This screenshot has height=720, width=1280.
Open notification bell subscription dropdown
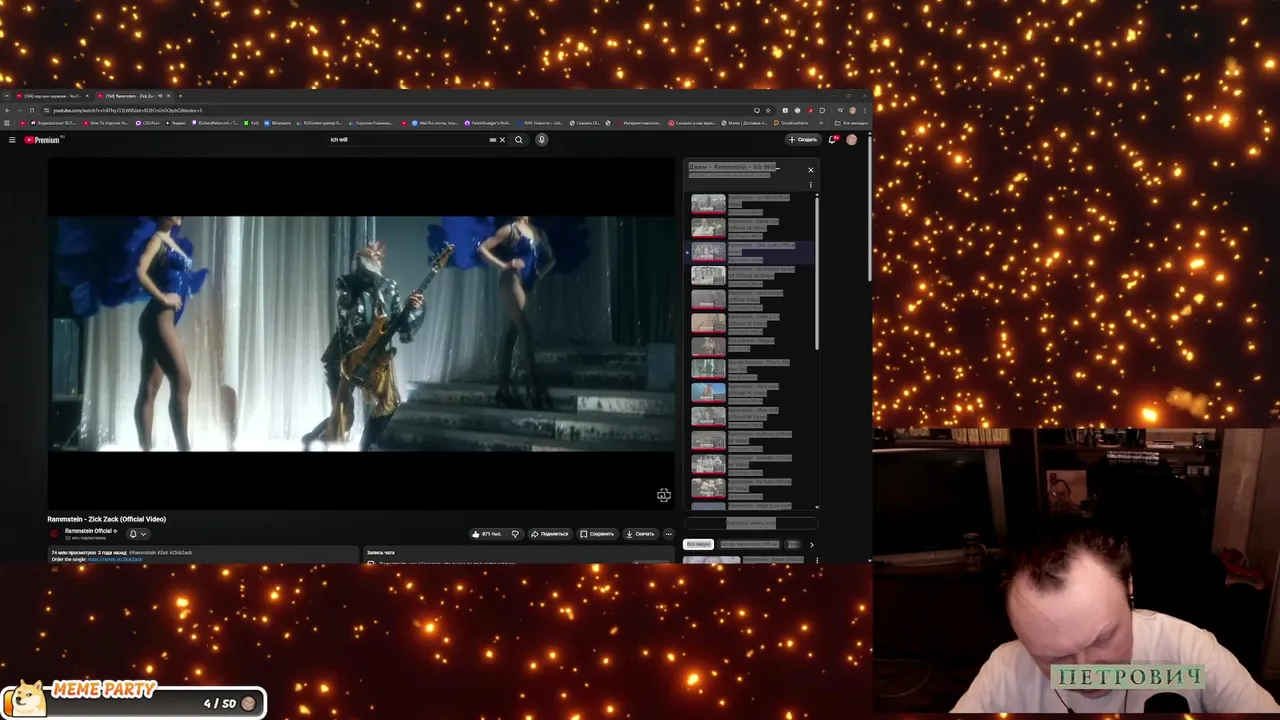[x=137, y=534]
